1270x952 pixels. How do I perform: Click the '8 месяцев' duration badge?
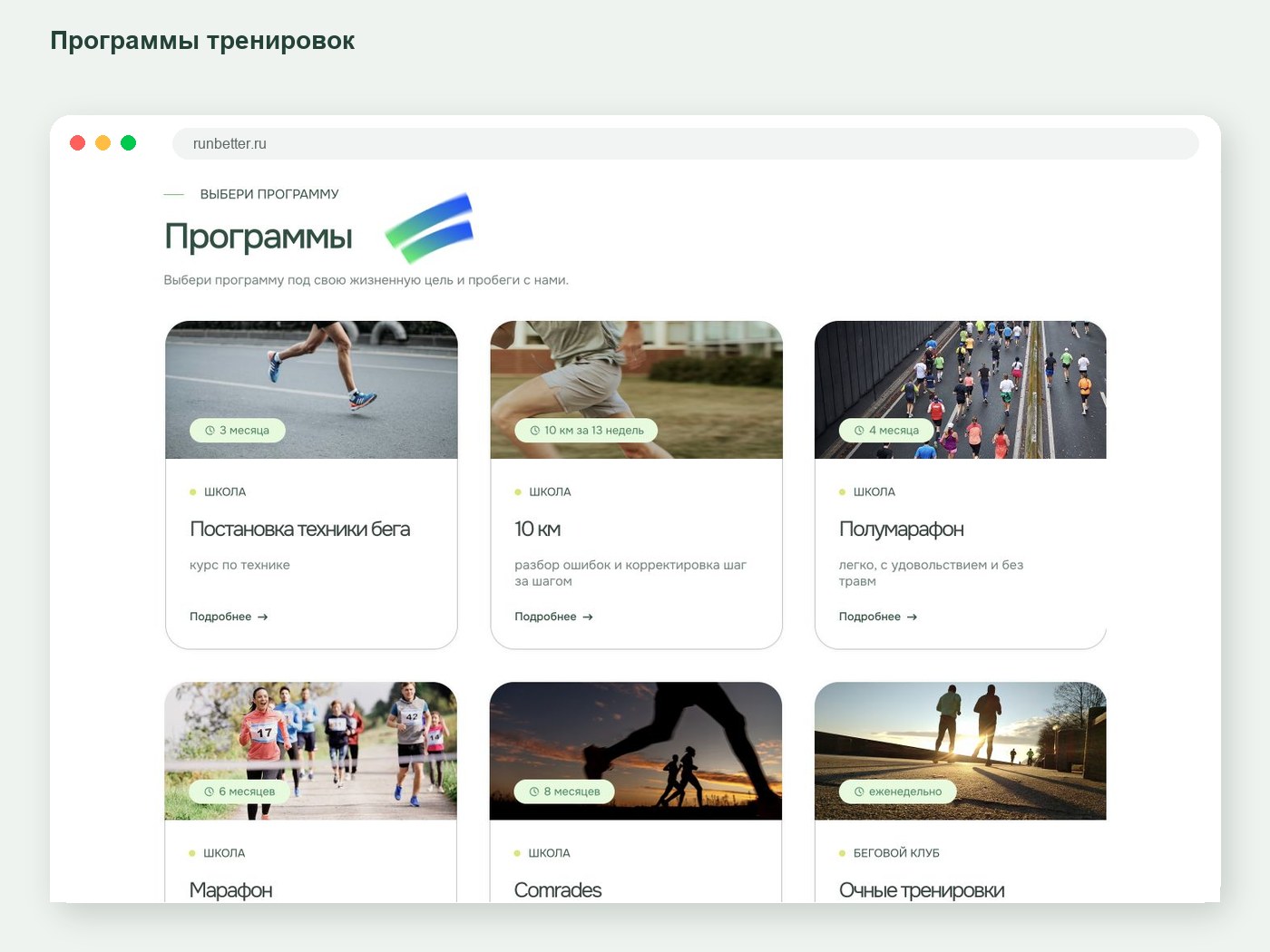[564, 792]
